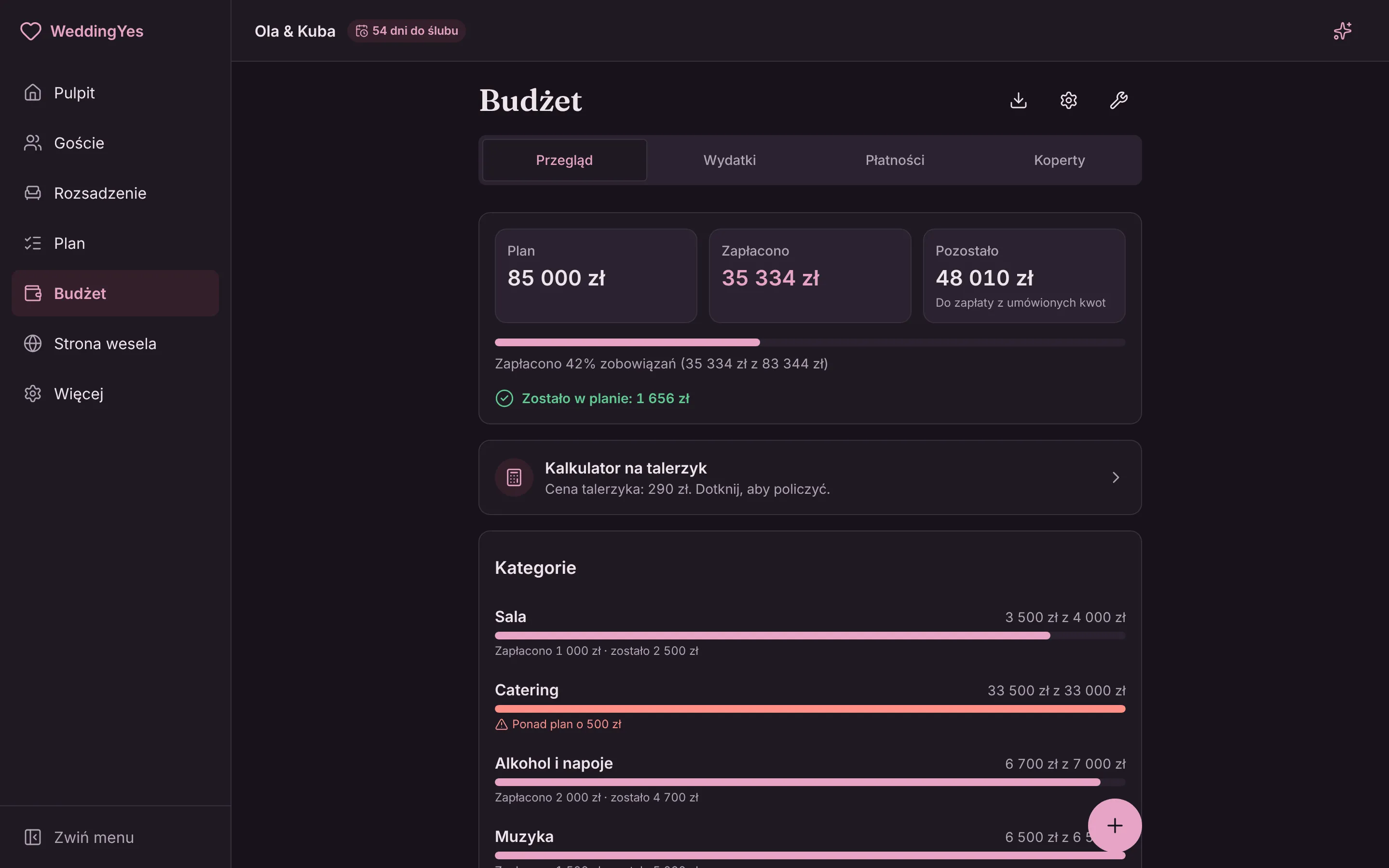
Task: Click the text 'Zostało w planie: 1 656 zł'
Action: click(x=606, y=398)
